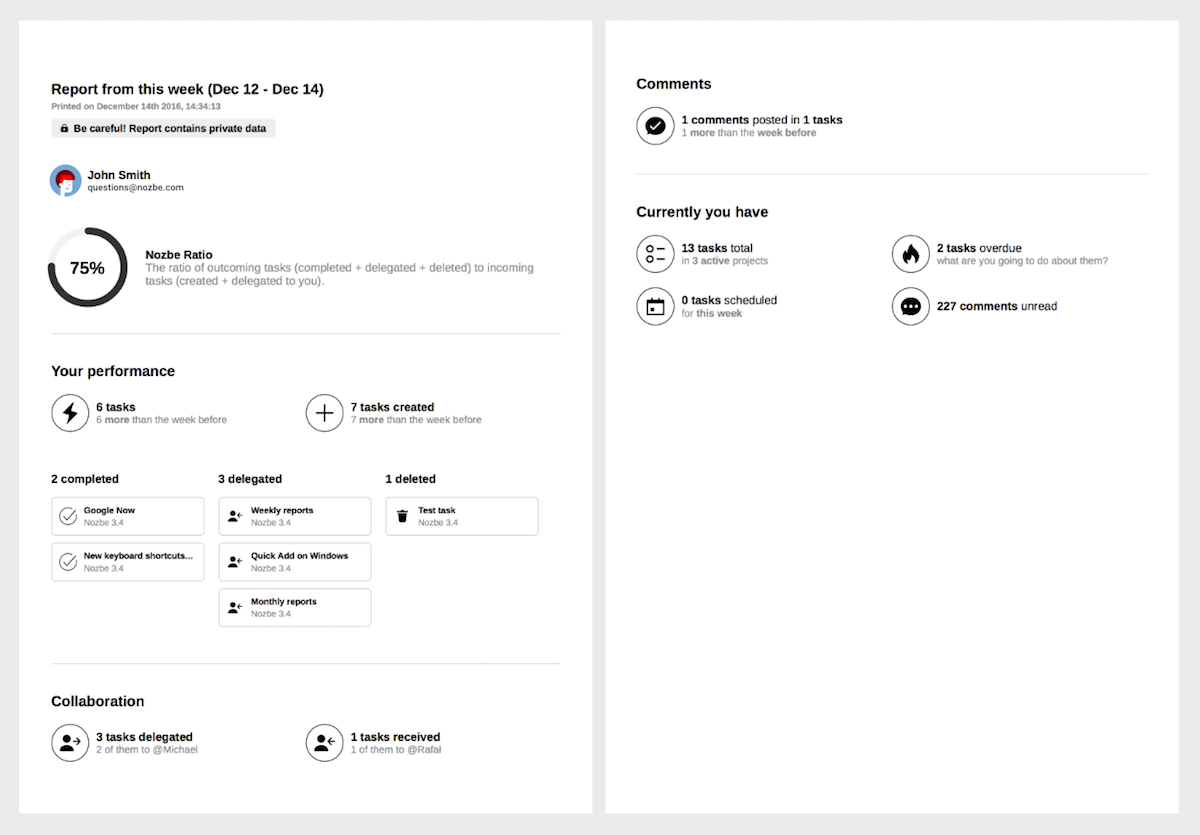Click the '2 tasks overdue' text

(x=979, y=248)
